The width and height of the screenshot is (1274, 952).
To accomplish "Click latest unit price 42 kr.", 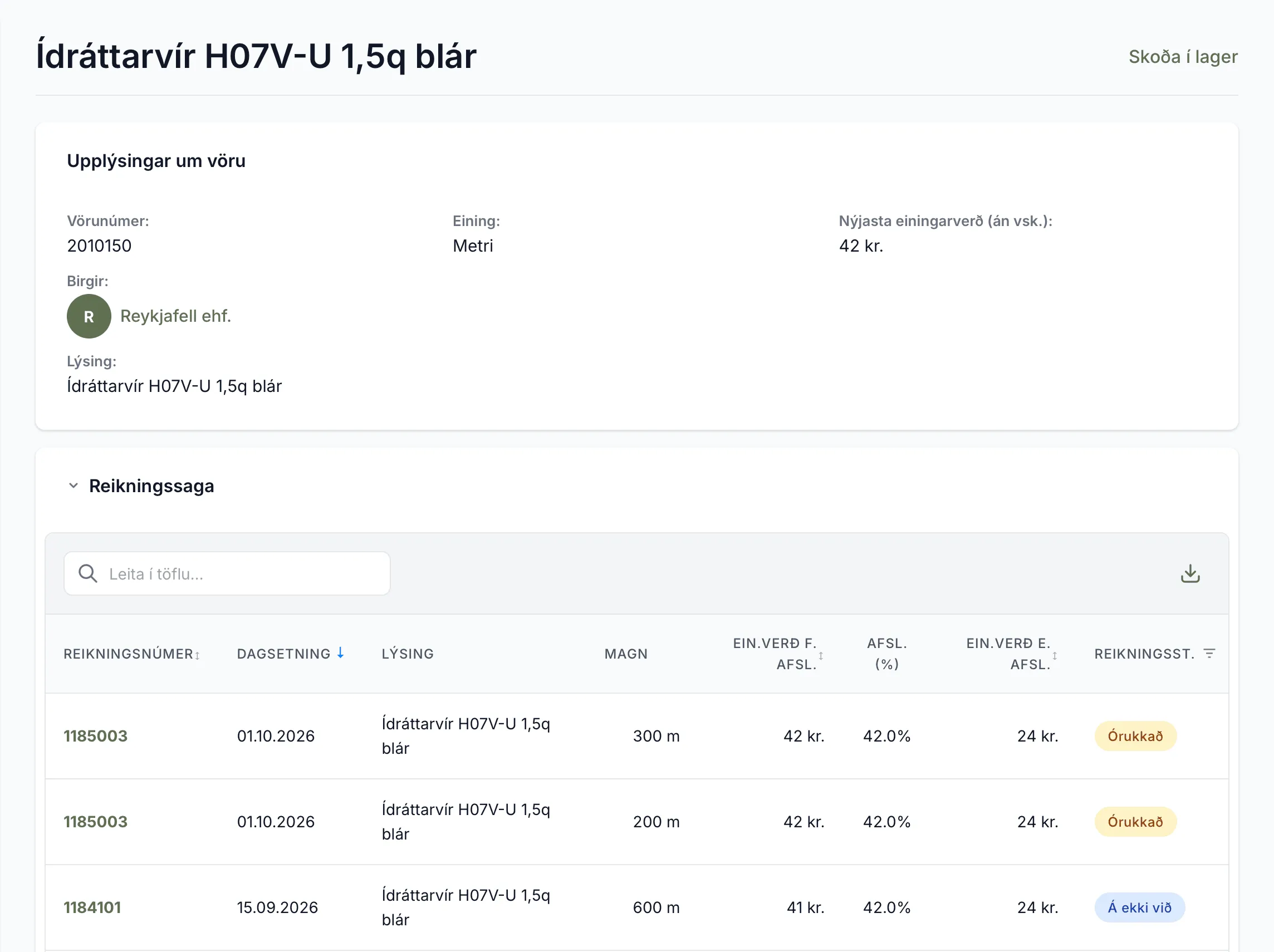I will [861, 246].
